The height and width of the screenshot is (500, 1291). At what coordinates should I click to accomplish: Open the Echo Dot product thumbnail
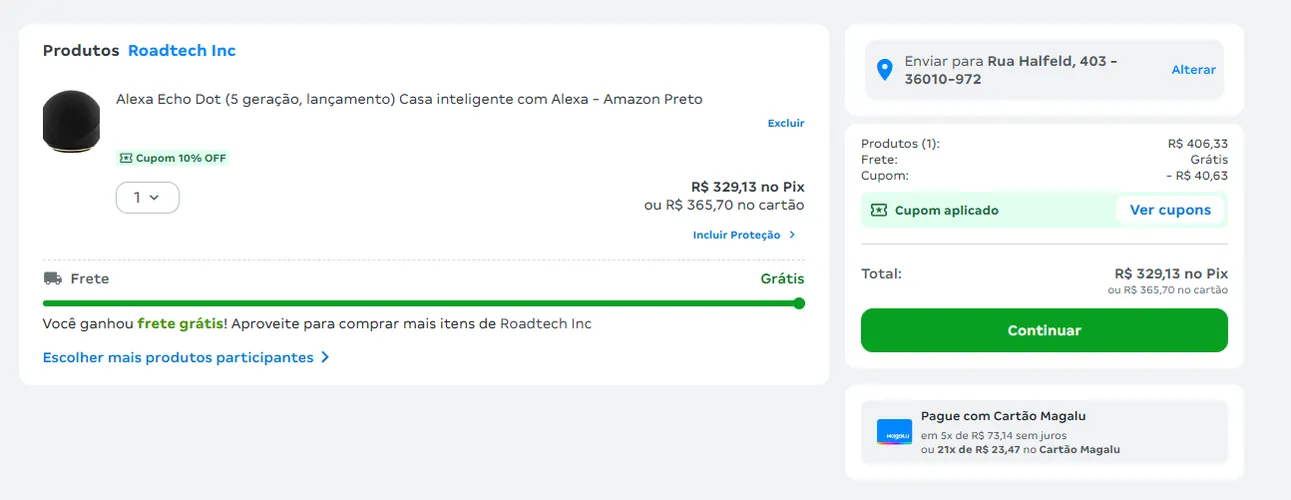pos(71,122)
